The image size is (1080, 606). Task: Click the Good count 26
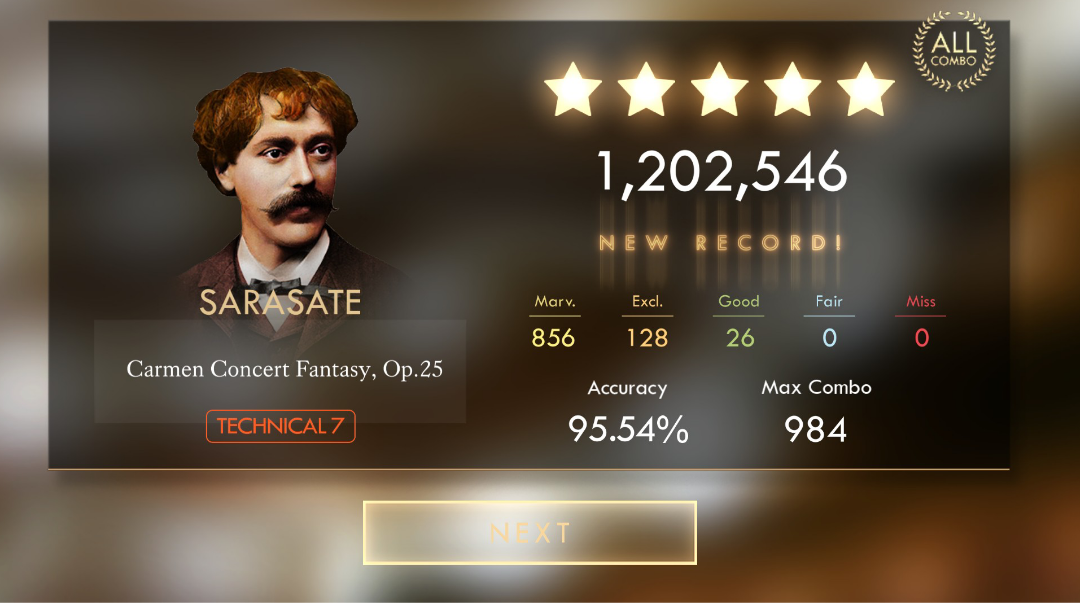click(740, 338)
